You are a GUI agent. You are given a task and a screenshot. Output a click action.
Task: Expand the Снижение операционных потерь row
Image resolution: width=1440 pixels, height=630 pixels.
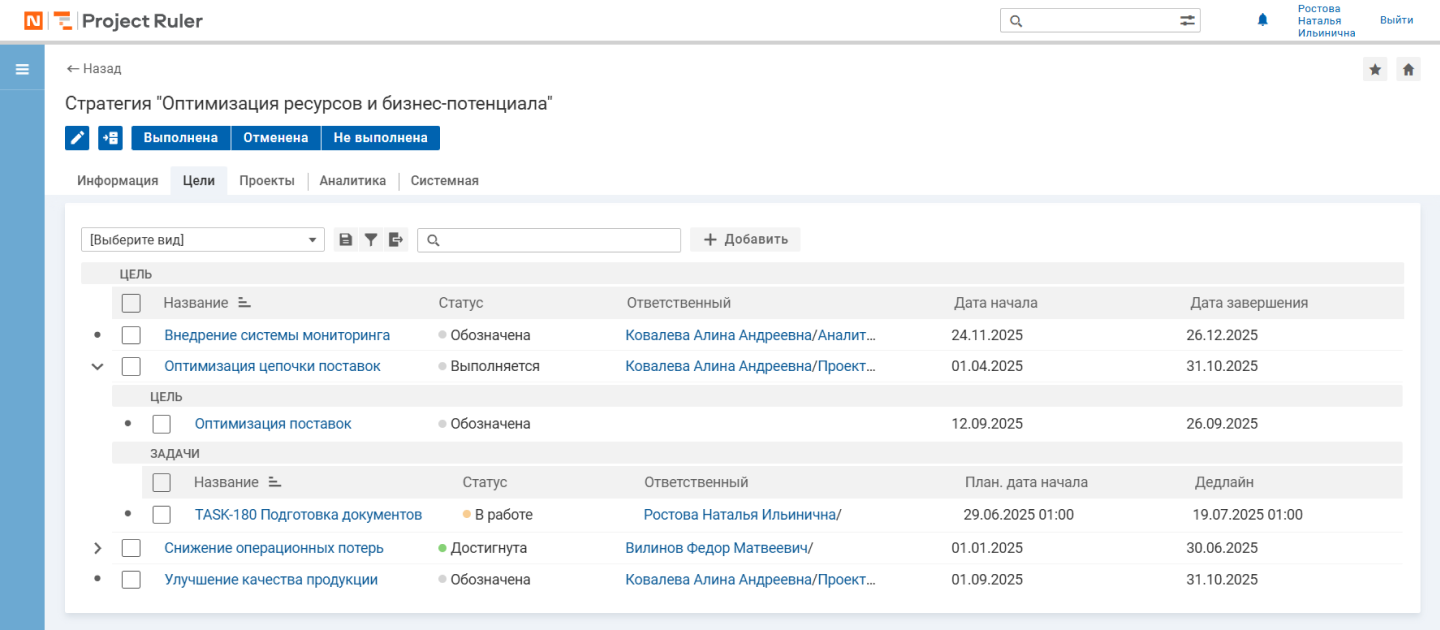(x=97, y=548)
